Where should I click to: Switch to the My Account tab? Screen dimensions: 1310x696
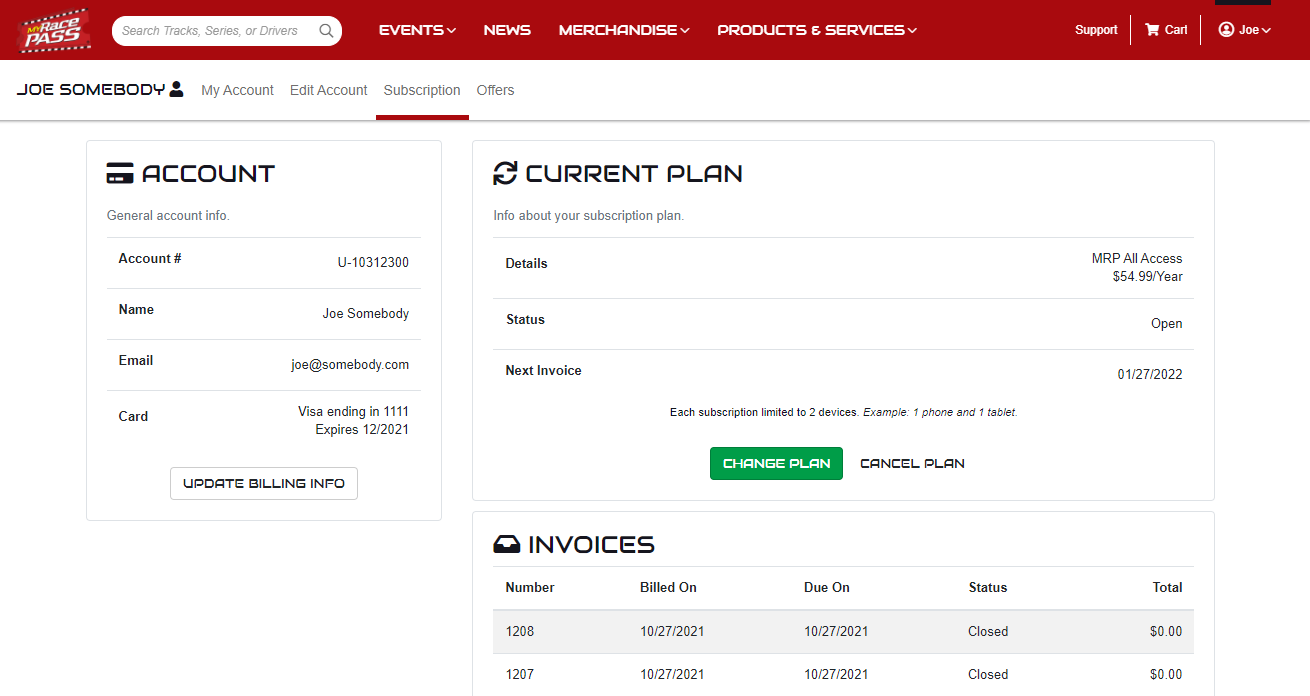point(237,90)
